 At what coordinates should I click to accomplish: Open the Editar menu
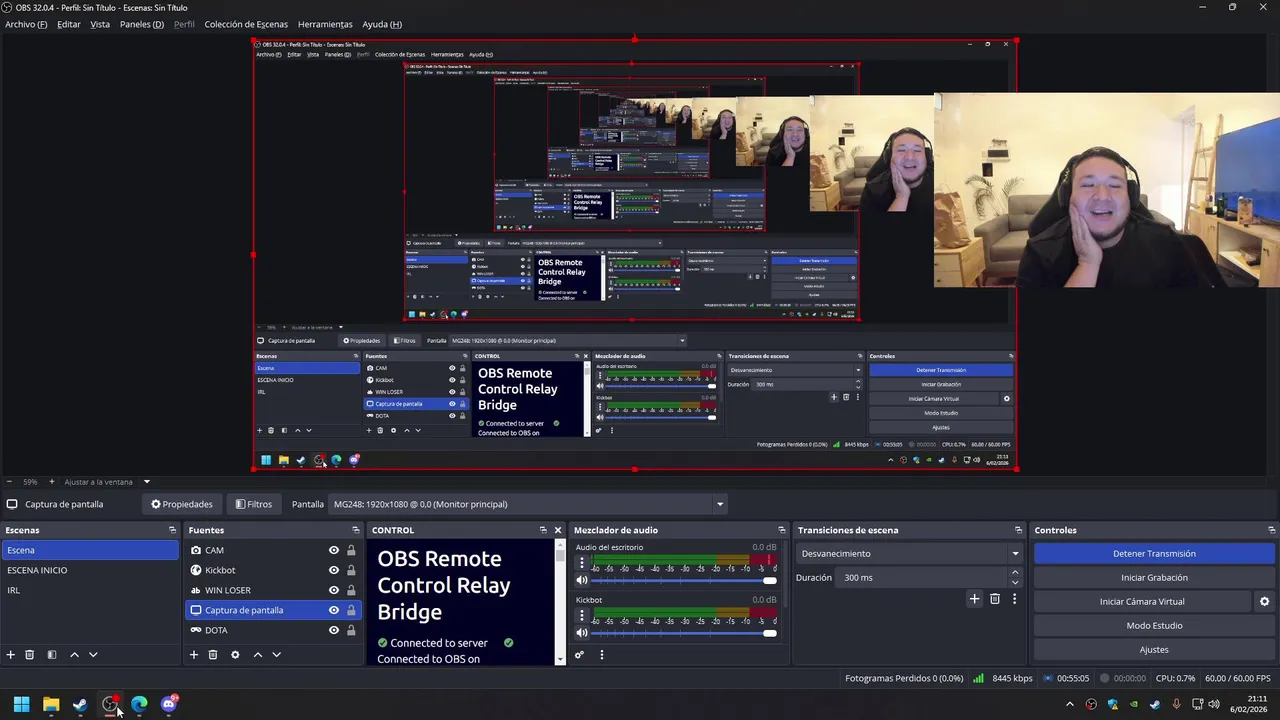[69, 24]
